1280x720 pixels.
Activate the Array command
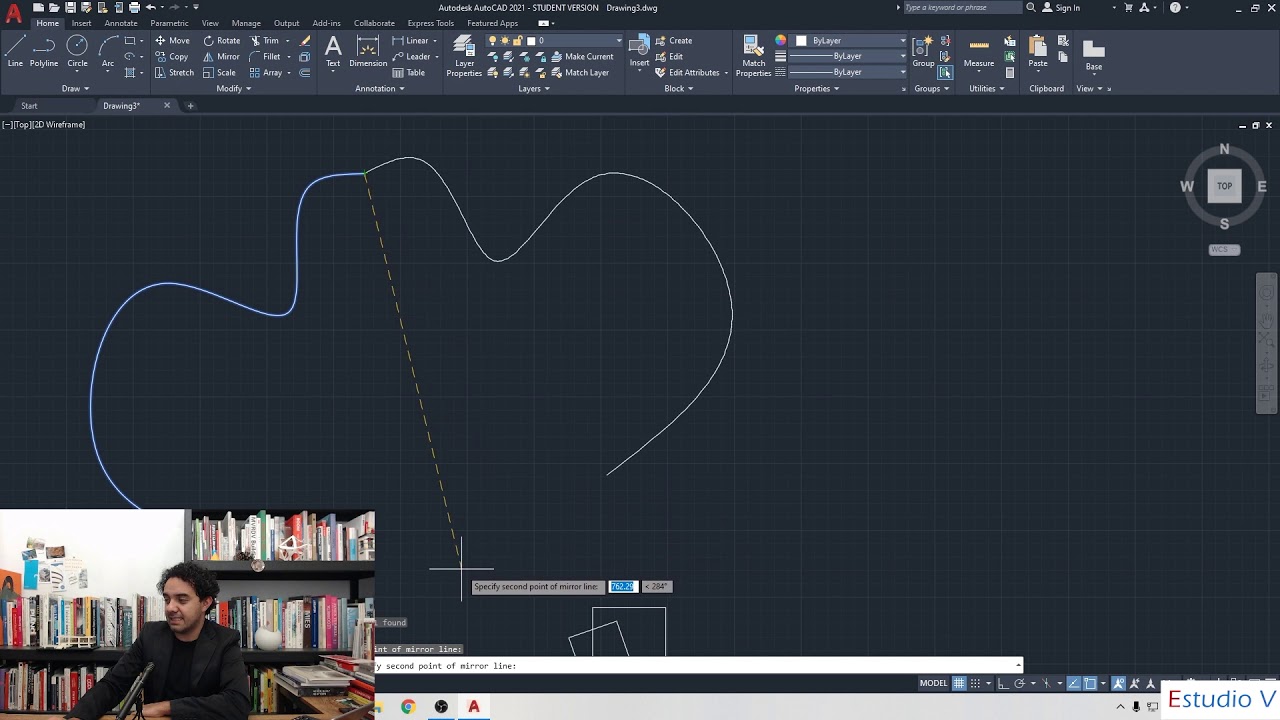[x=265, y=73]
